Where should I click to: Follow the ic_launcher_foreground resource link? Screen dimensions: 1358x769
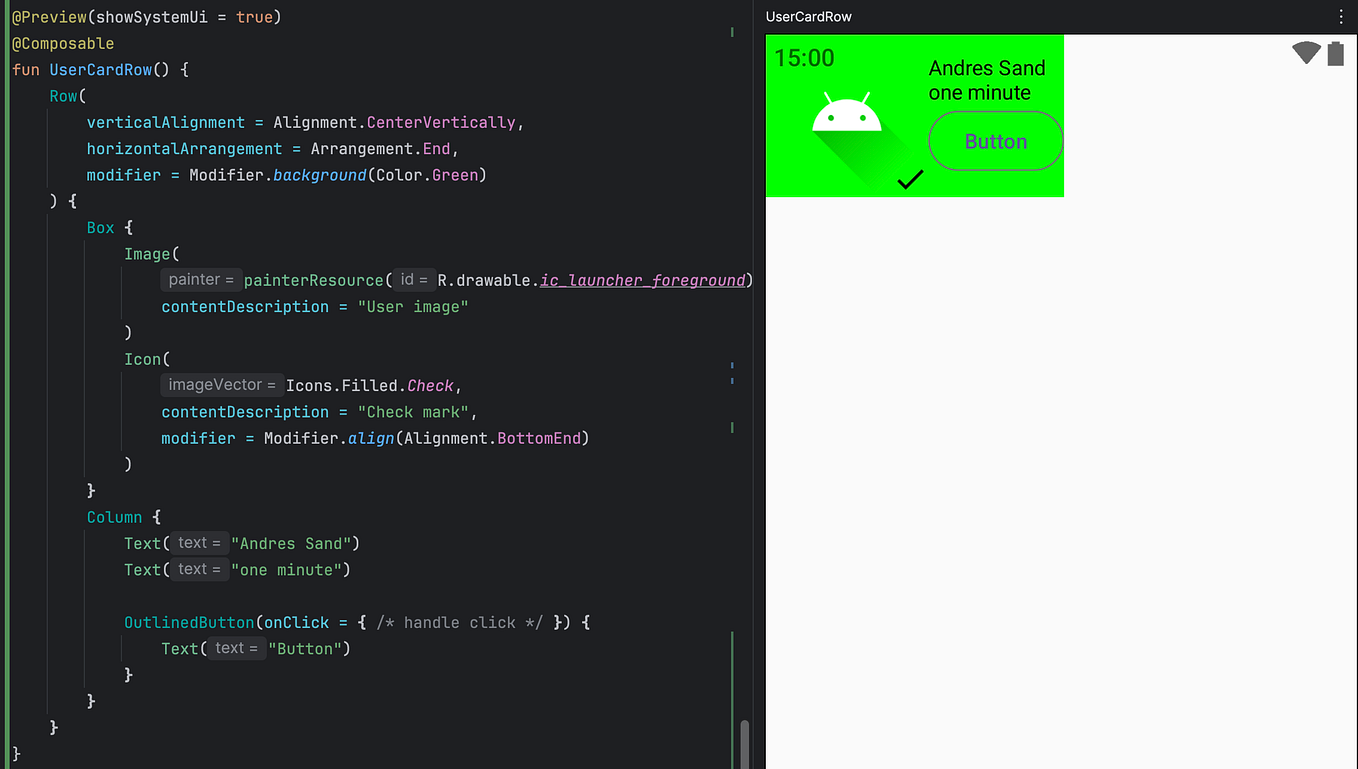click(x=643, y=280)
